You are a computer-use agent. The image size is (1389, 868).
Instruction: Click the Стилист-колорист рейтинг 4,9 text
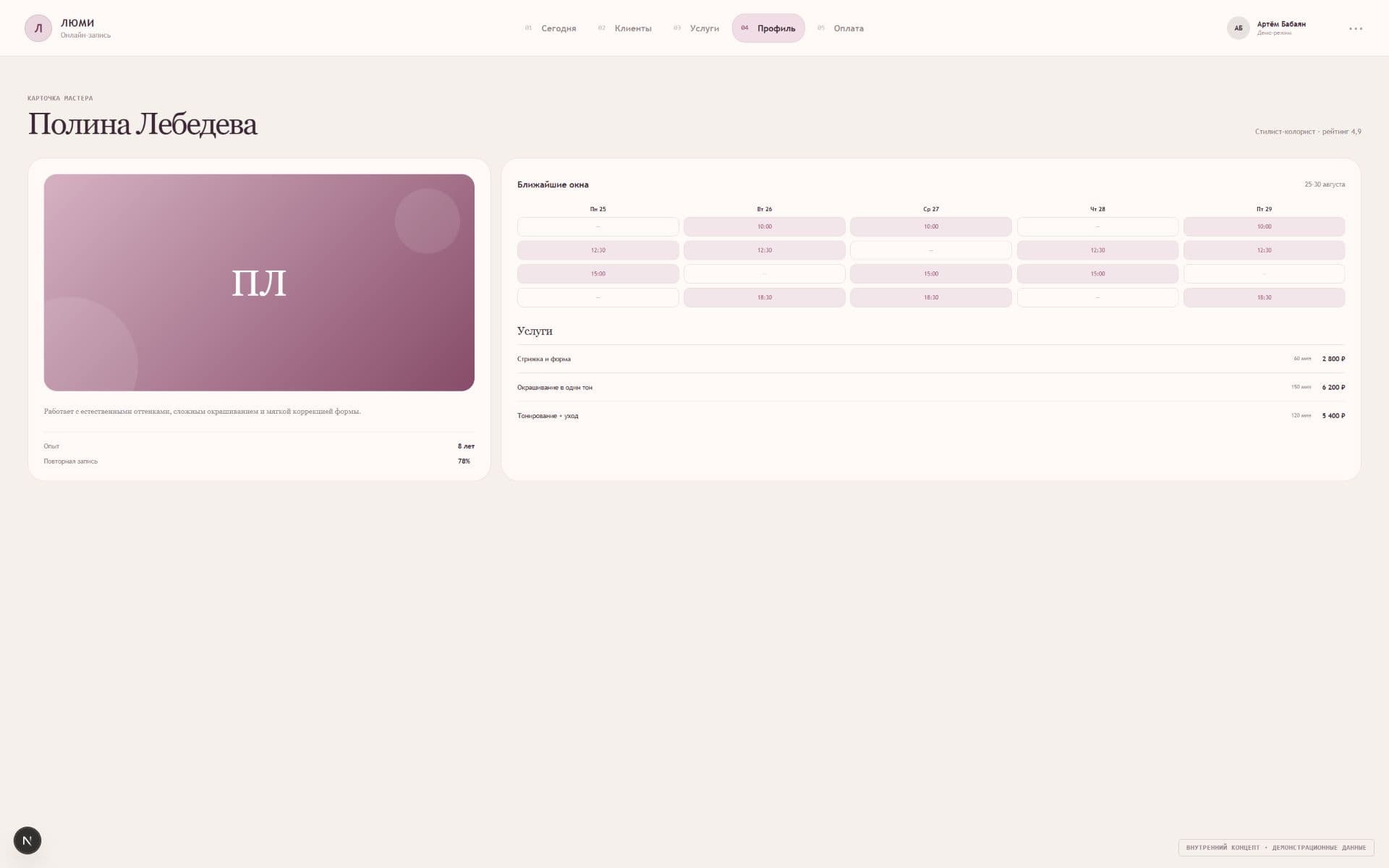pyautogui.click(x=1308, y=132)
